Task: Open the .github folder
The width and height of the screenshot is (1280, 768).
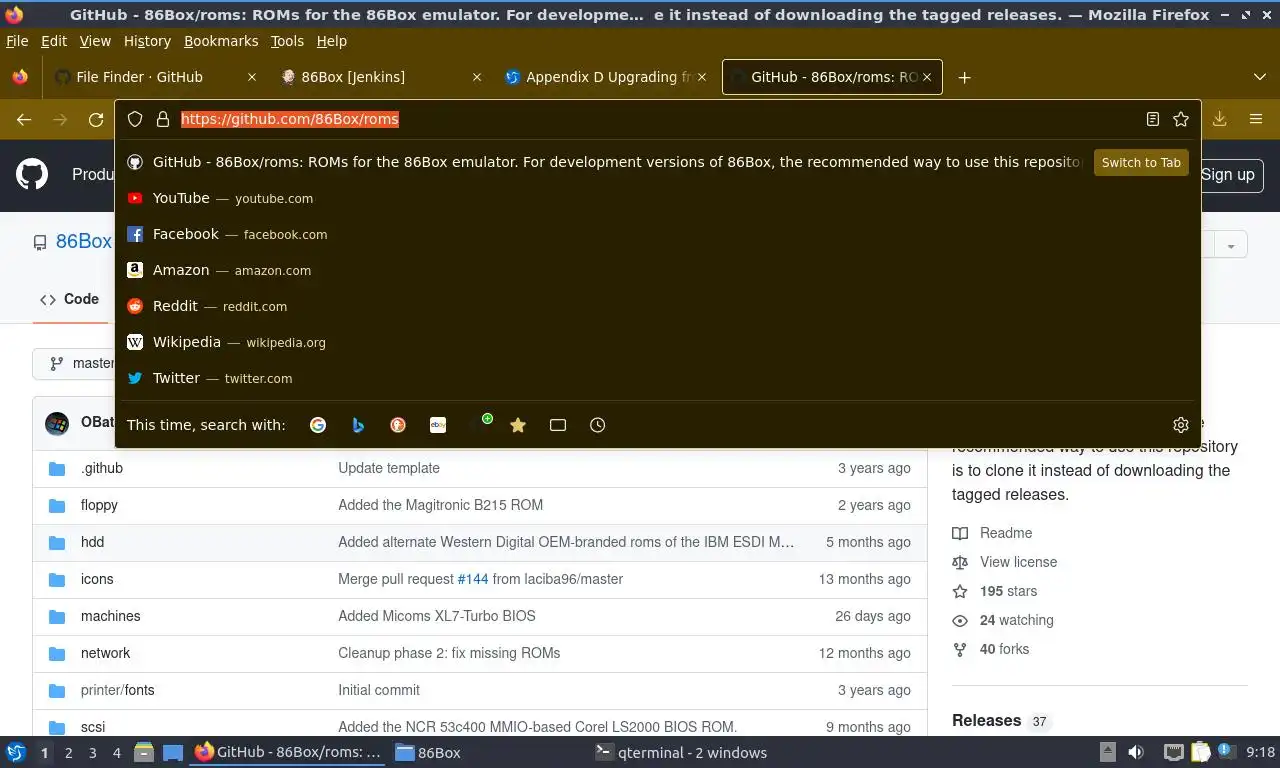Action: [x=102, y=468]
